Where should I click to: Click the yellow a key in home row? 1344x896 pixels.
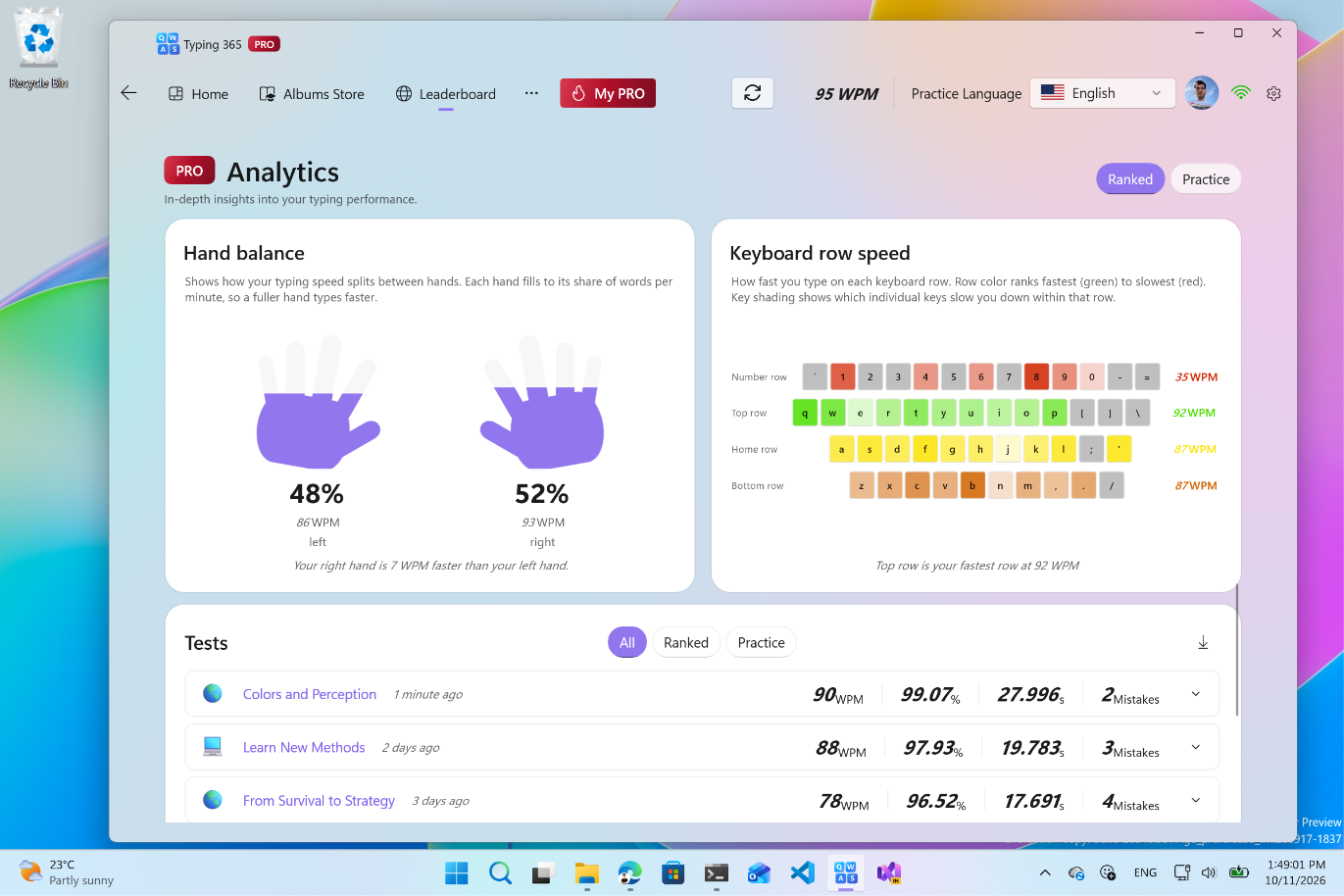(841, 449)
